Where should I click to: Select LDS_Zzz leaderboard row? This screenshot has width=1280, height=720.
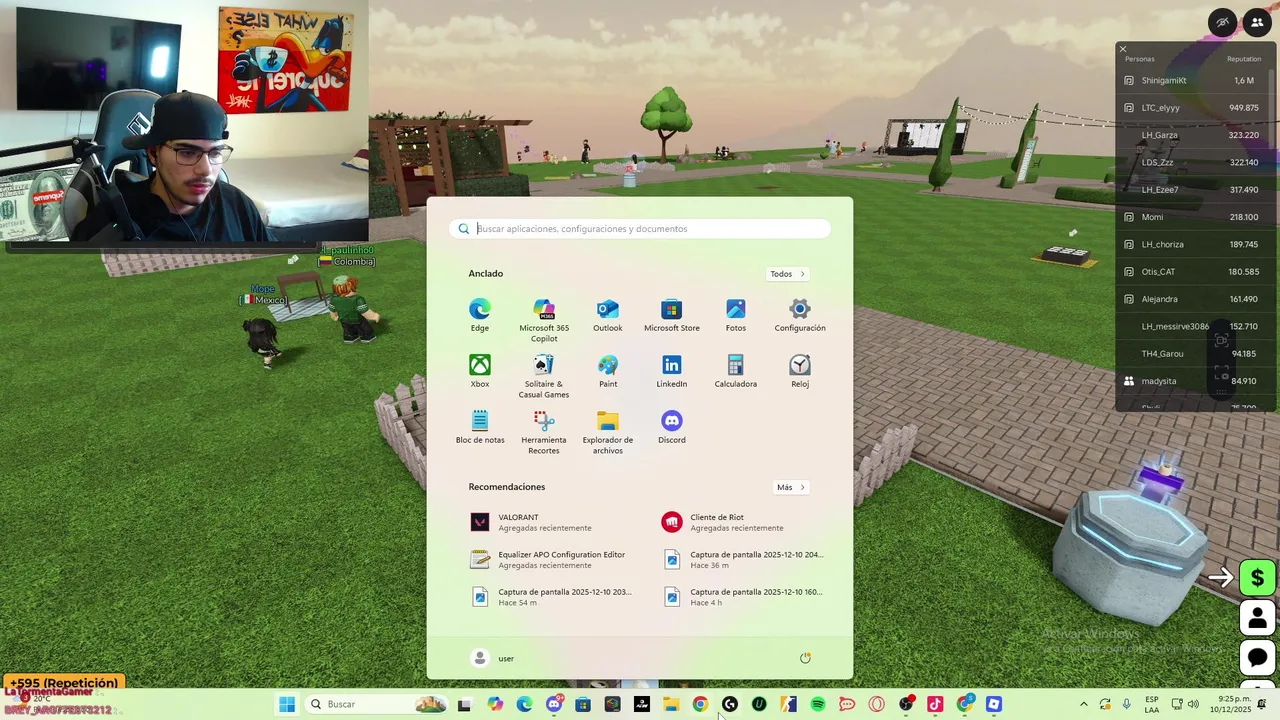coord(1195,162)
